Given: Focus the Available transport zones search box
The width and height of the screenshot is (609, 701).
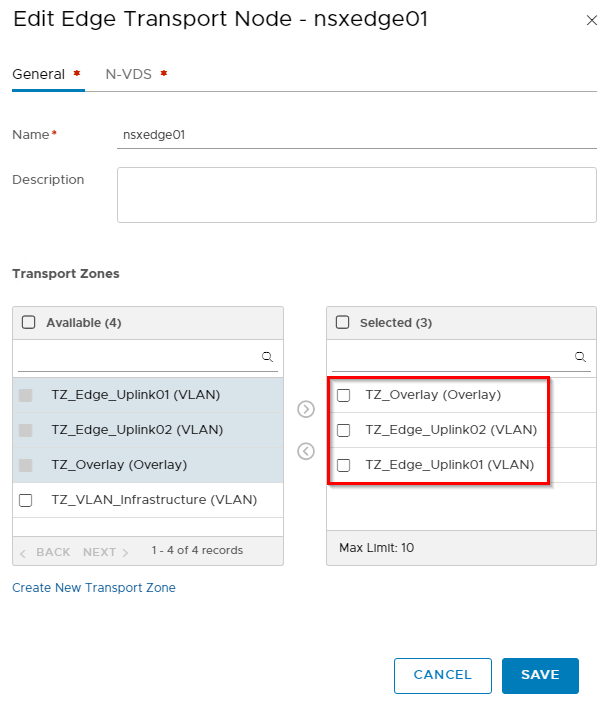Looking at the screenshot, I should pos(138,356).
